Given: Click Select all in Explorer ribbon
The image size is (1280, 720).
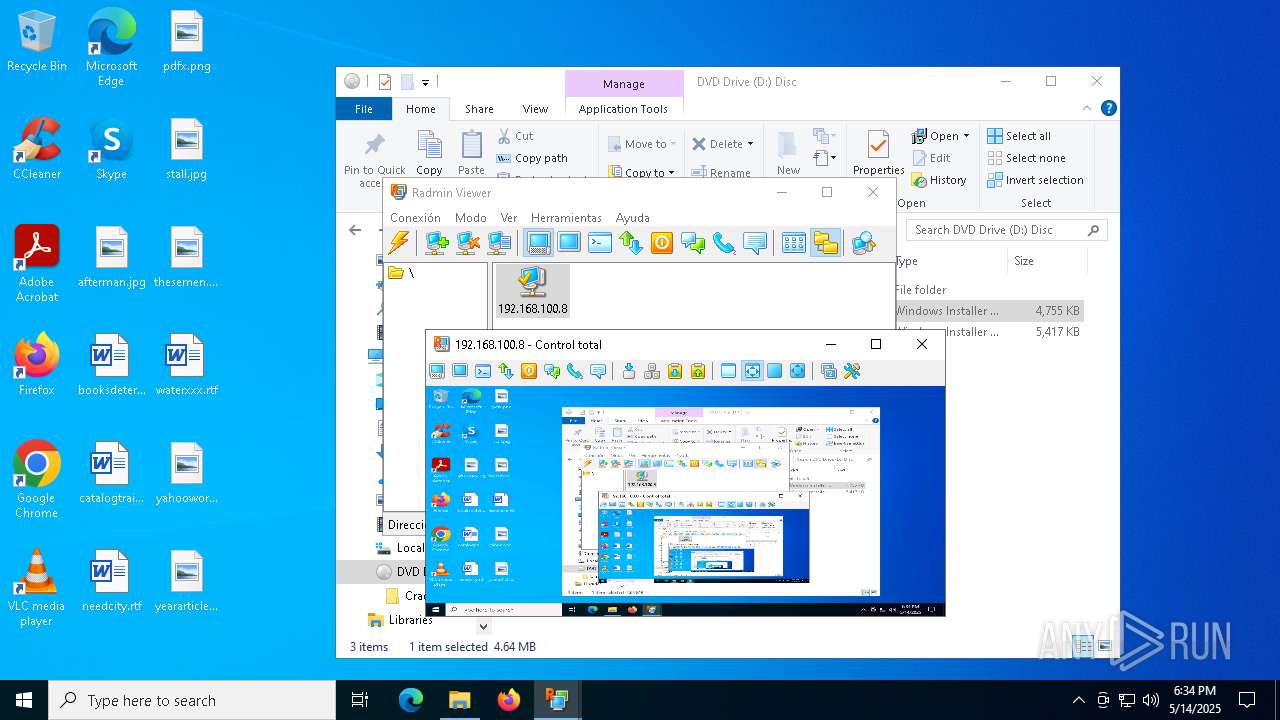Looking at the screenshot, I should pyautogui.click(x=1019, y=136).
